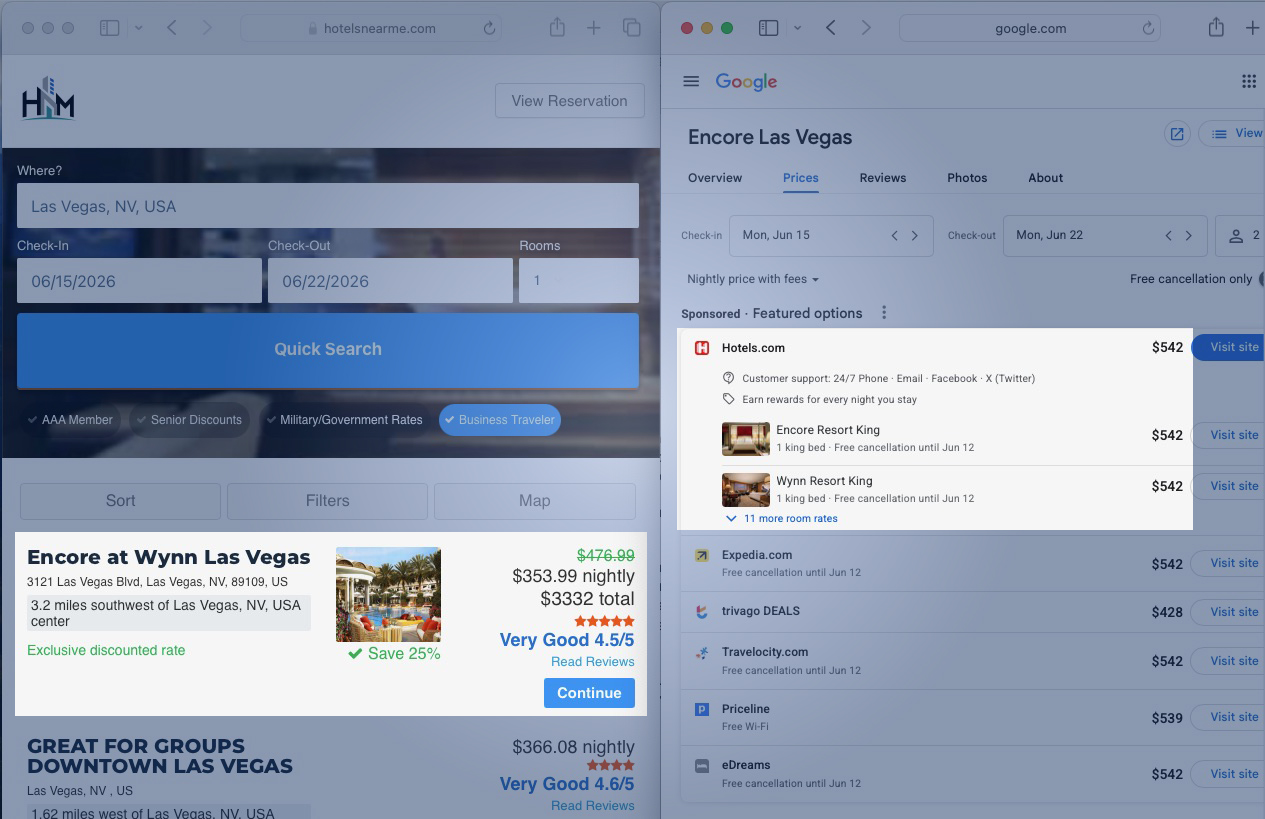Viewport: 1265px width, 819px height.
Task: Click the eDreams logo icon
Action: pyautogui.click(x=702, y=765)
